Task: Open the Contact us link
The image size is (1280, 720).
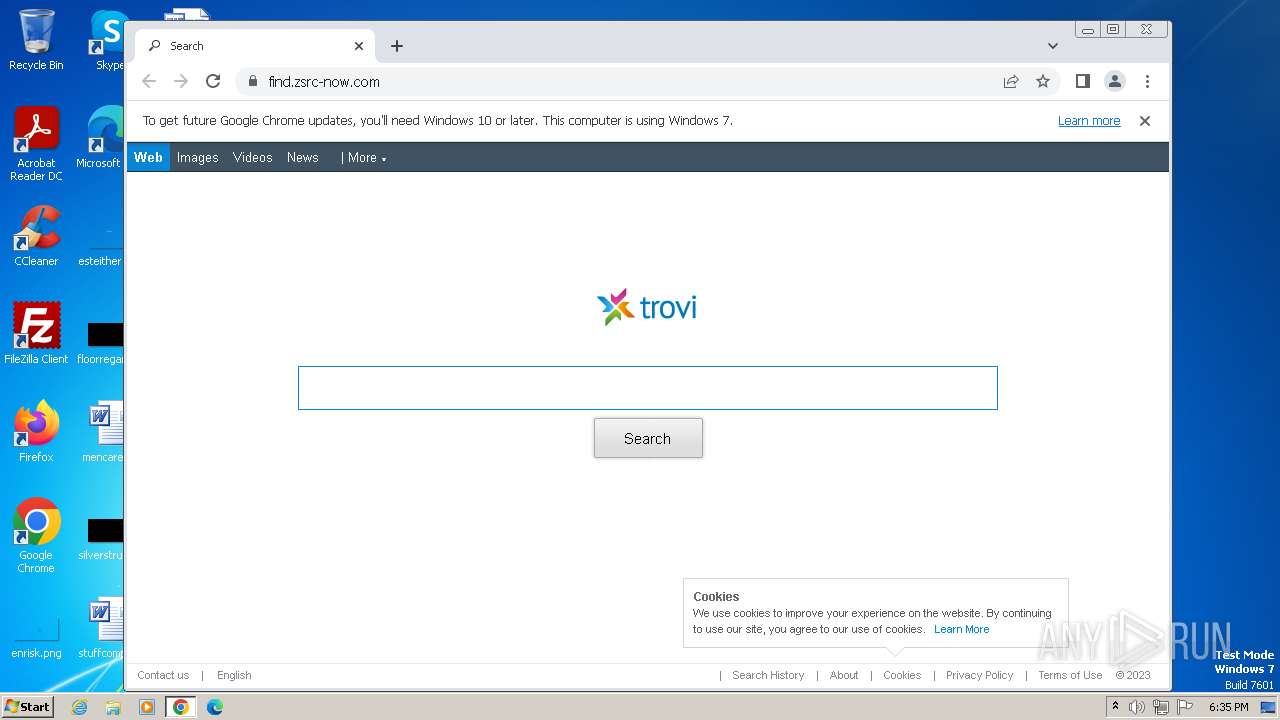Action: [163, 675]
